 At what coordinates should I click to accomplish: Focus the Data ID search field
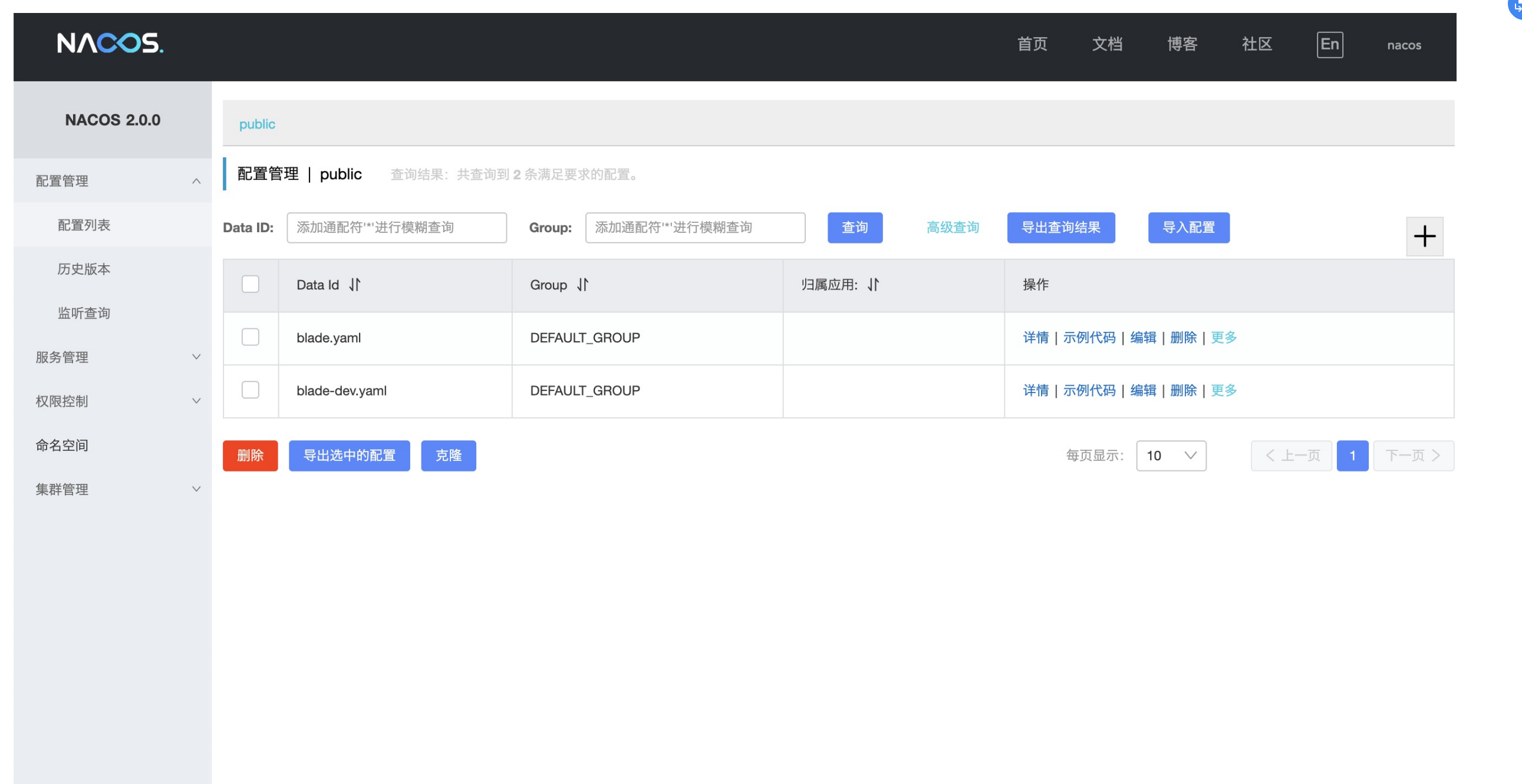click(397, 228)
